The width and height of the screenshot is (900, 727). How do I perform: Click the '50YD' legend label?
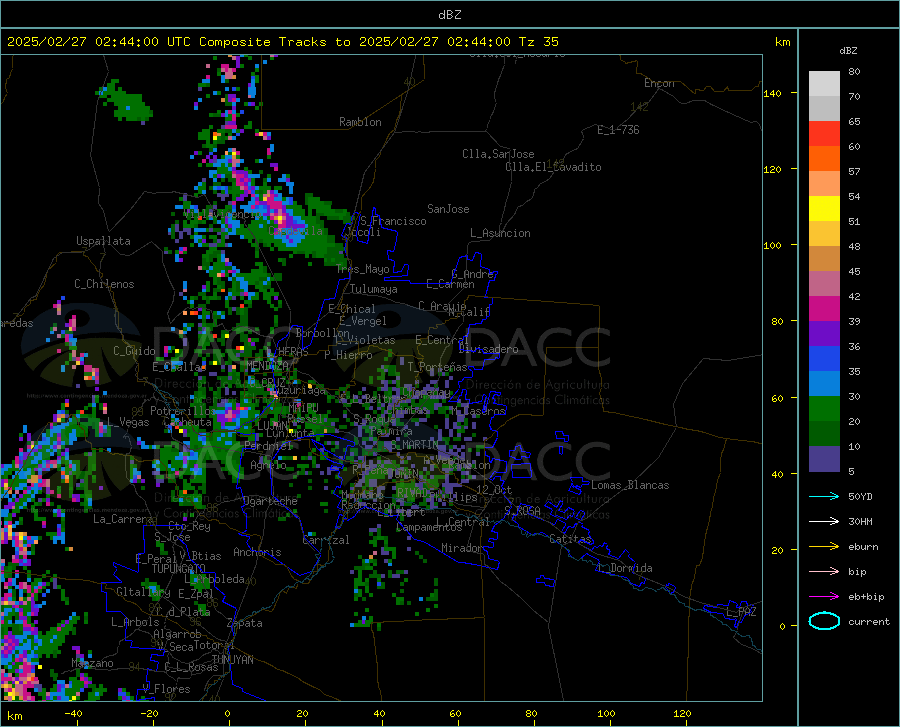click(860, 496)
